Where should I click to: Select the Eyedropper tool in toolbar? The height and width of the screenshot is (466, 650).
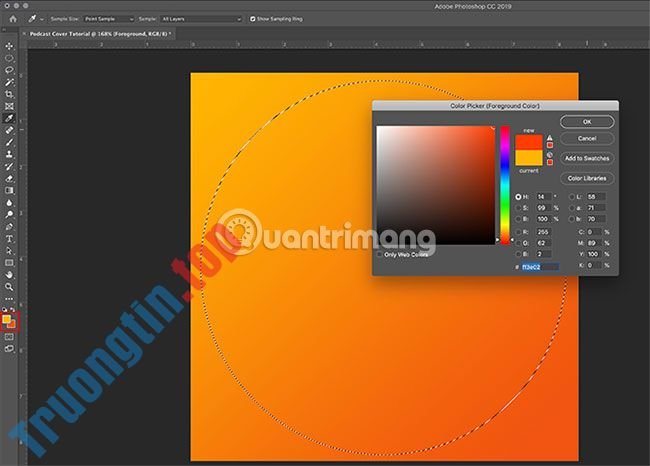pyautogui.click(x=9, y=118)
